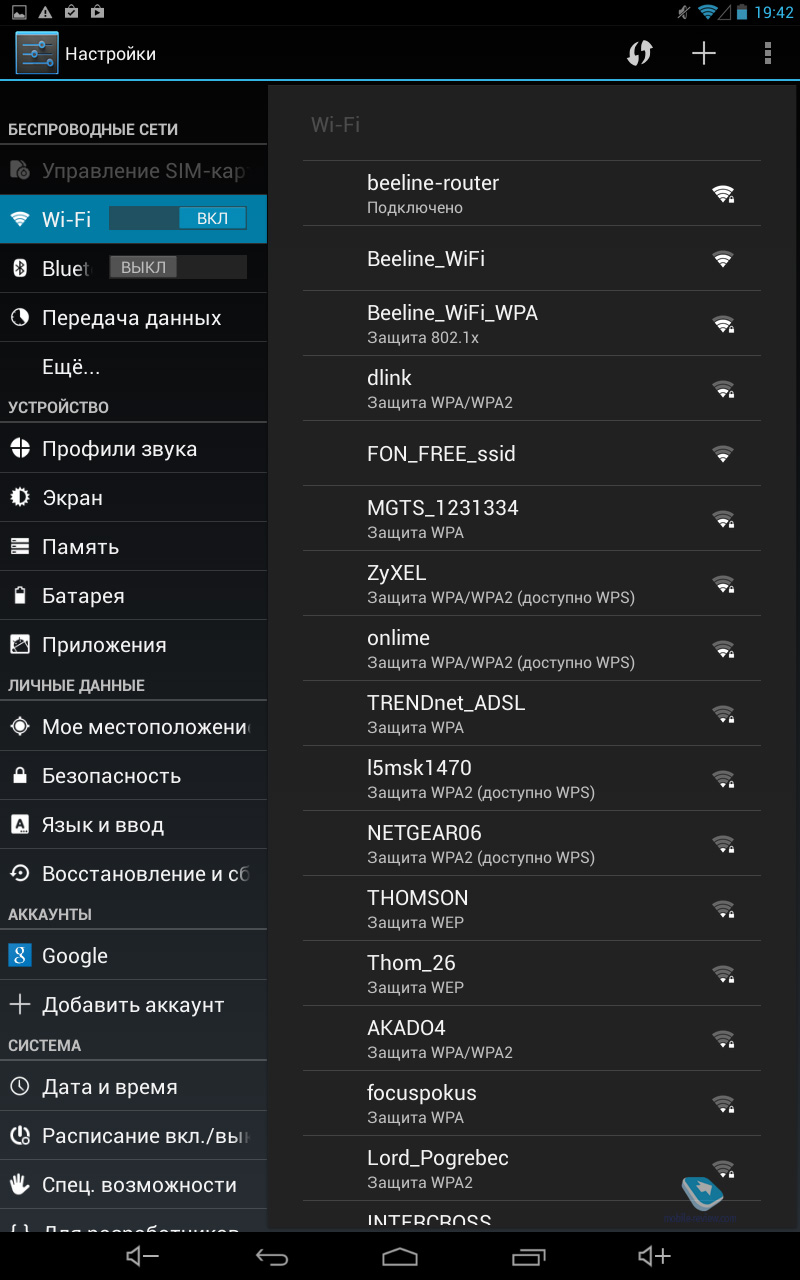The width and height of the screenshot is (800, 1280).
Task: Select the ZyXEL network
Action: click(x=532, y=583)
